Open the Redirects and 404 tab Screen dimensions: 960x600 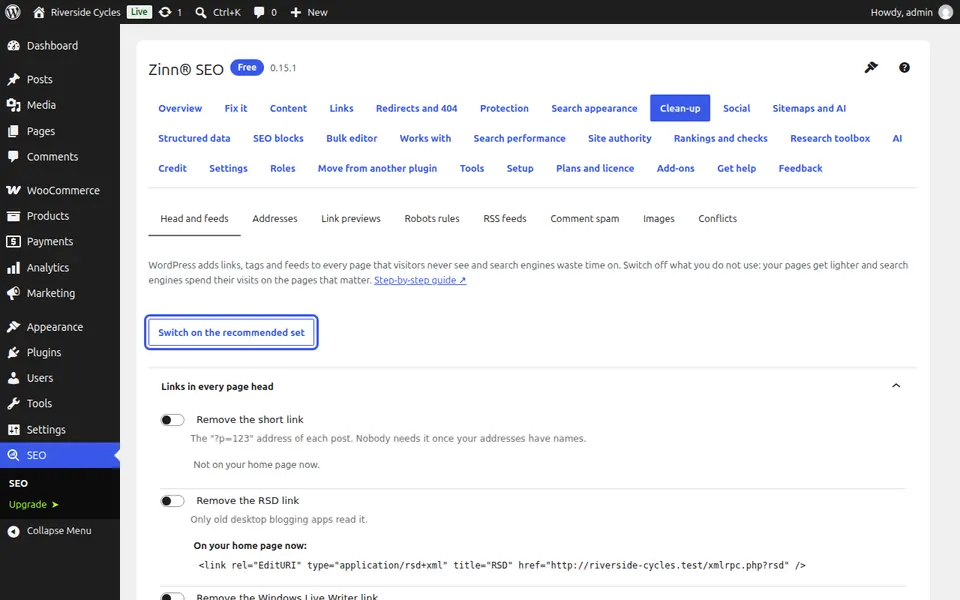point(416,108)
